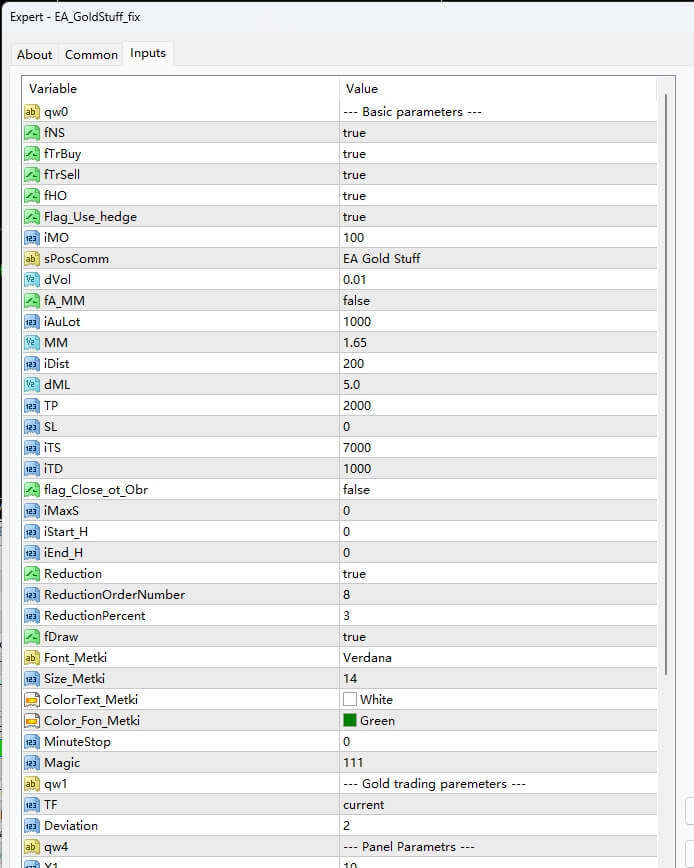
Task: Click the iDist integer icon
Action: pyautogui.click(x=32, y=364)
